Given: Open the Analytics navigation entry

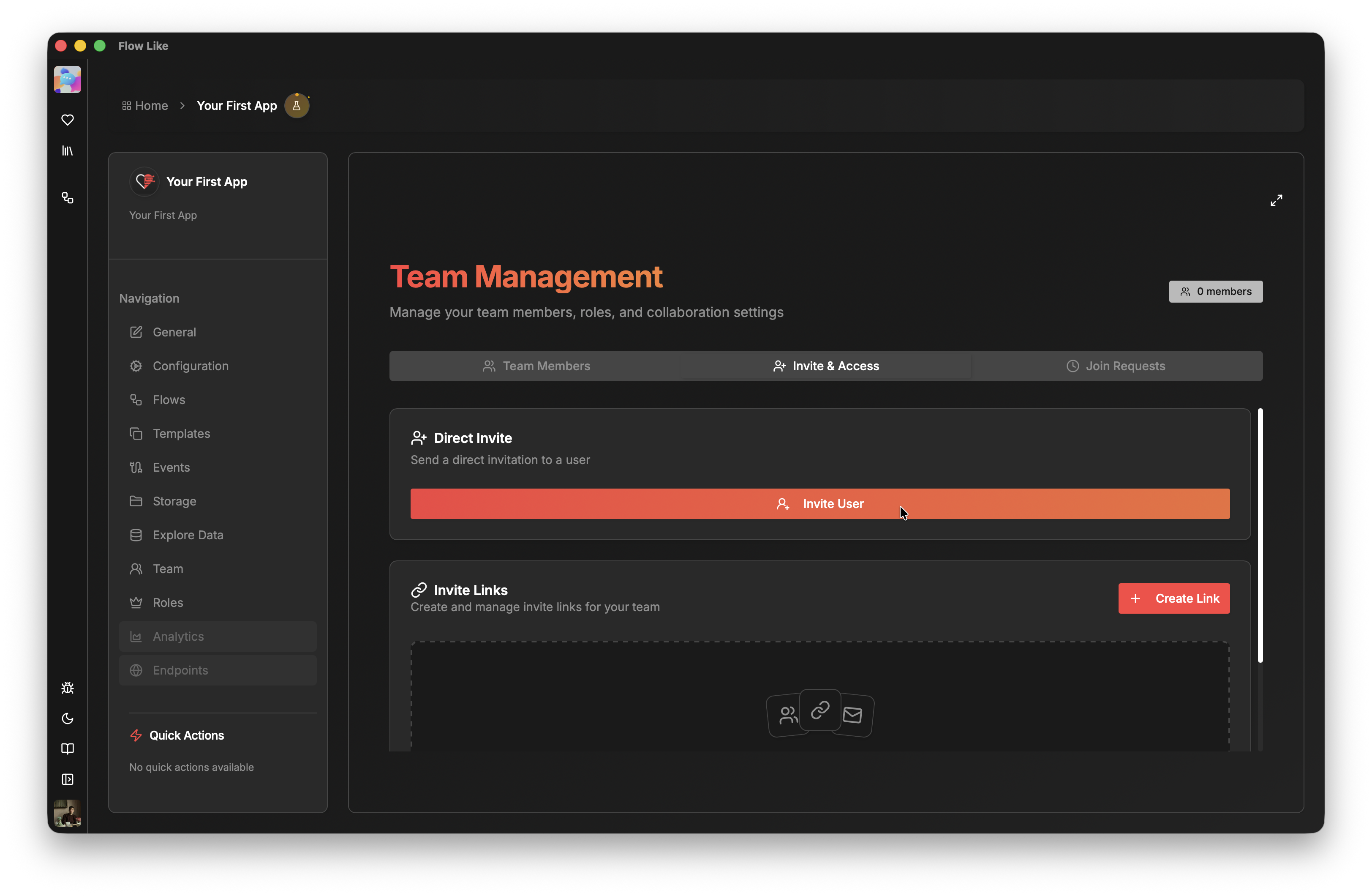Looking at the screenshot, I should tap(178, 636).
